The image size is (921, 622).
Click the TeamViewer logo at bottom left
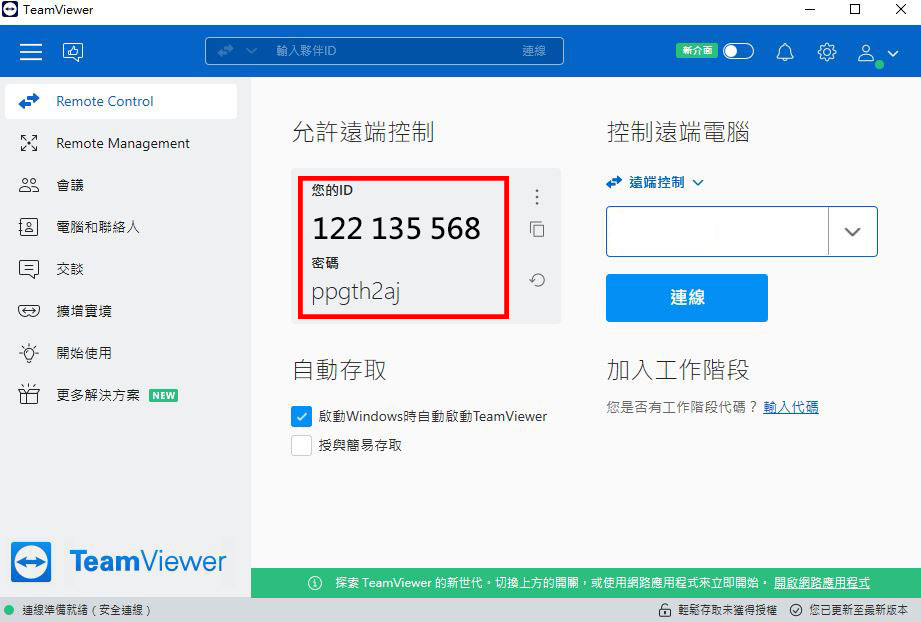click(119, 562)
